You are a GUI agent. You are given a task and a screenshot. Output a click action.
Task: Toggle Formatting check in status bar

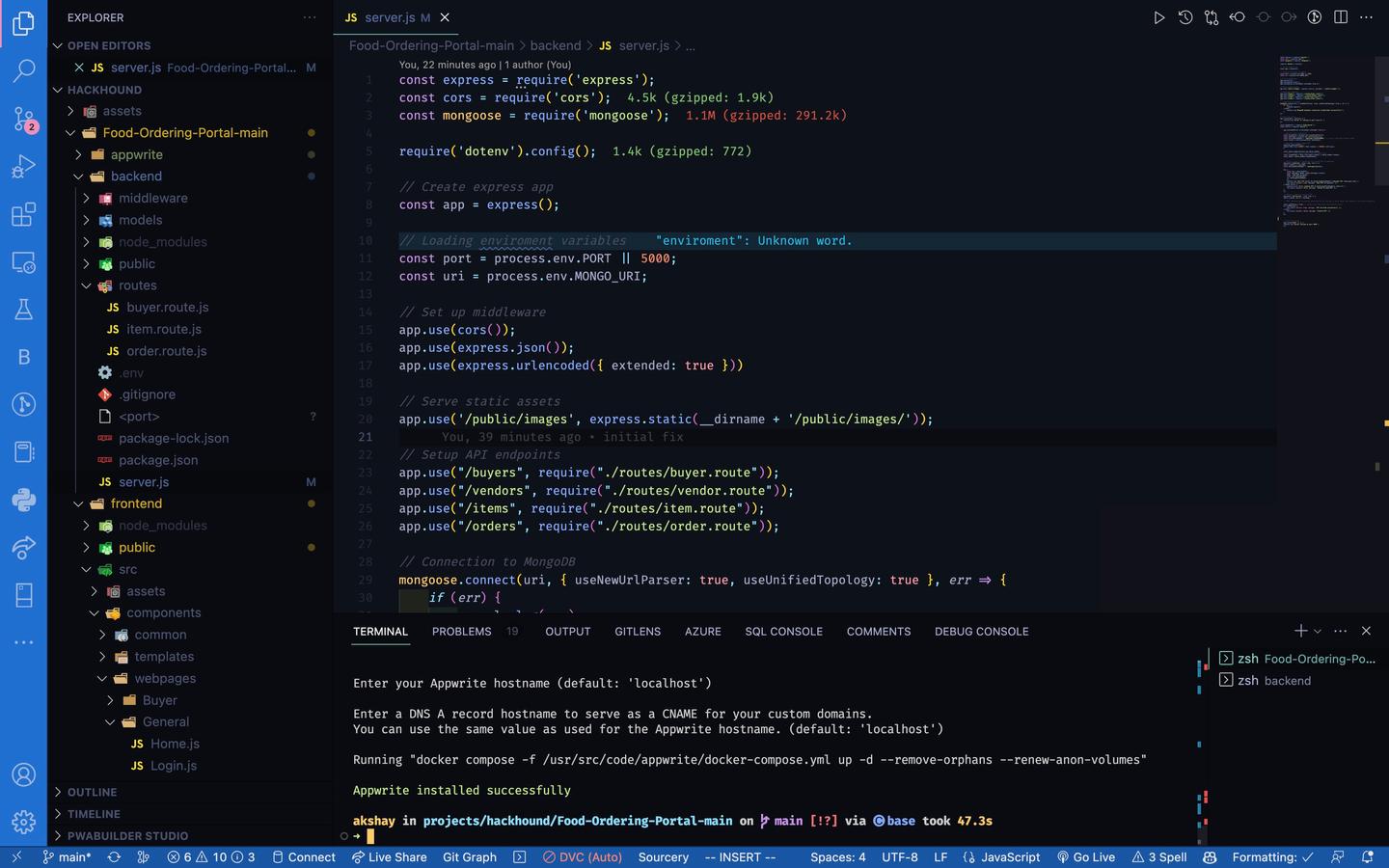(x=1272, y=856)
